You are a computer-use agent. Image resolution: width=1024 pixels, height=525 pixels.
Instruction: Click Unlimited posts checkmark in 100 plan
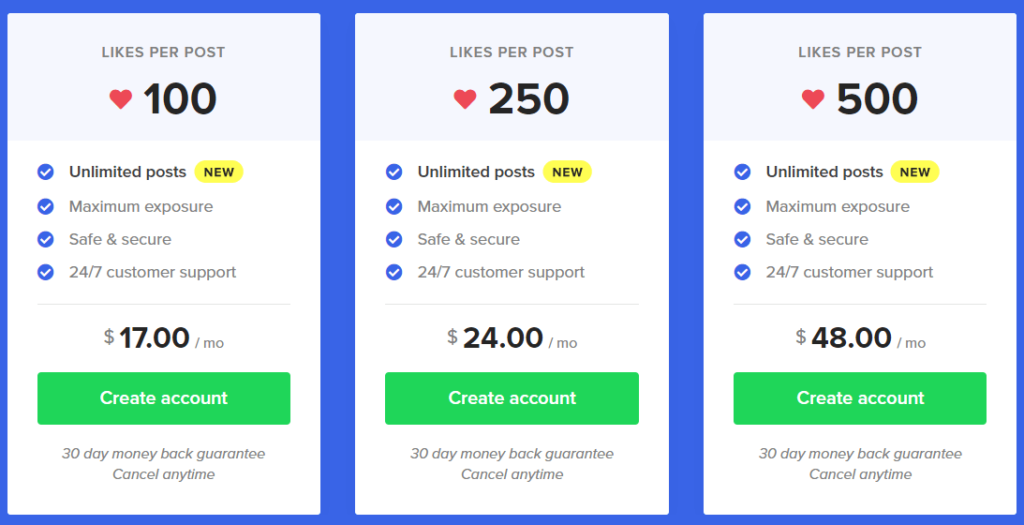point(46,172)
